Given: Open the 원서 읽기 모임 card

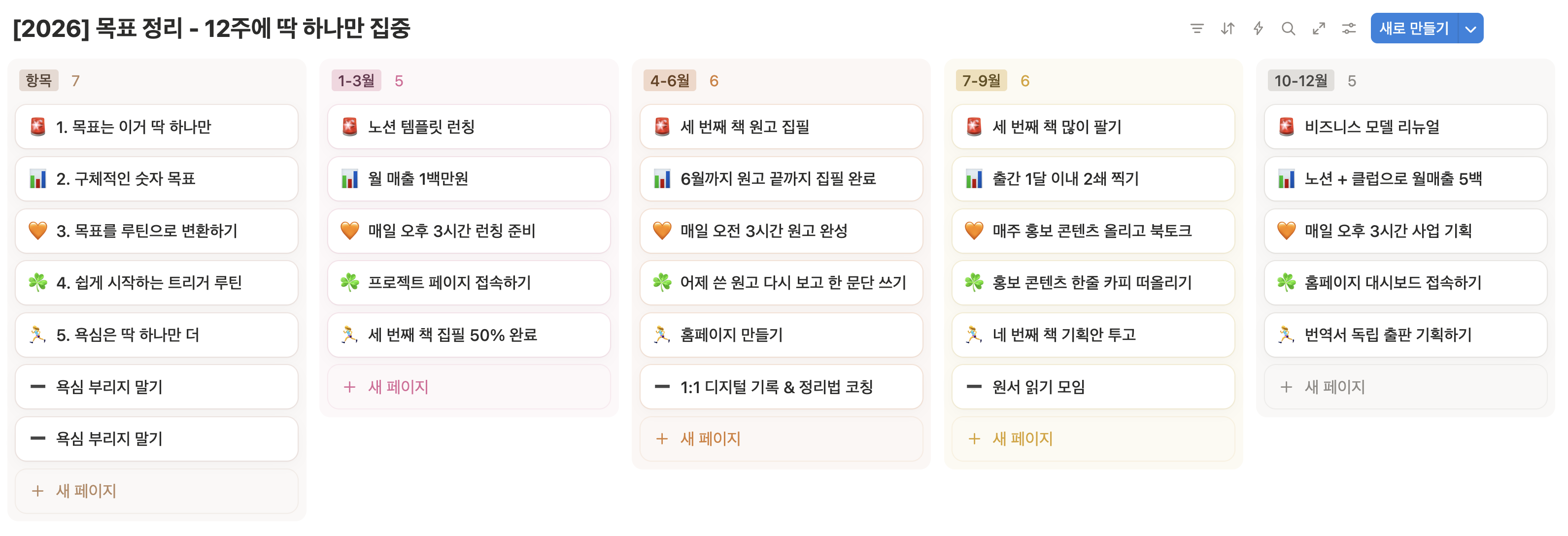Looking at the screenshot, I should [1093, 387].
